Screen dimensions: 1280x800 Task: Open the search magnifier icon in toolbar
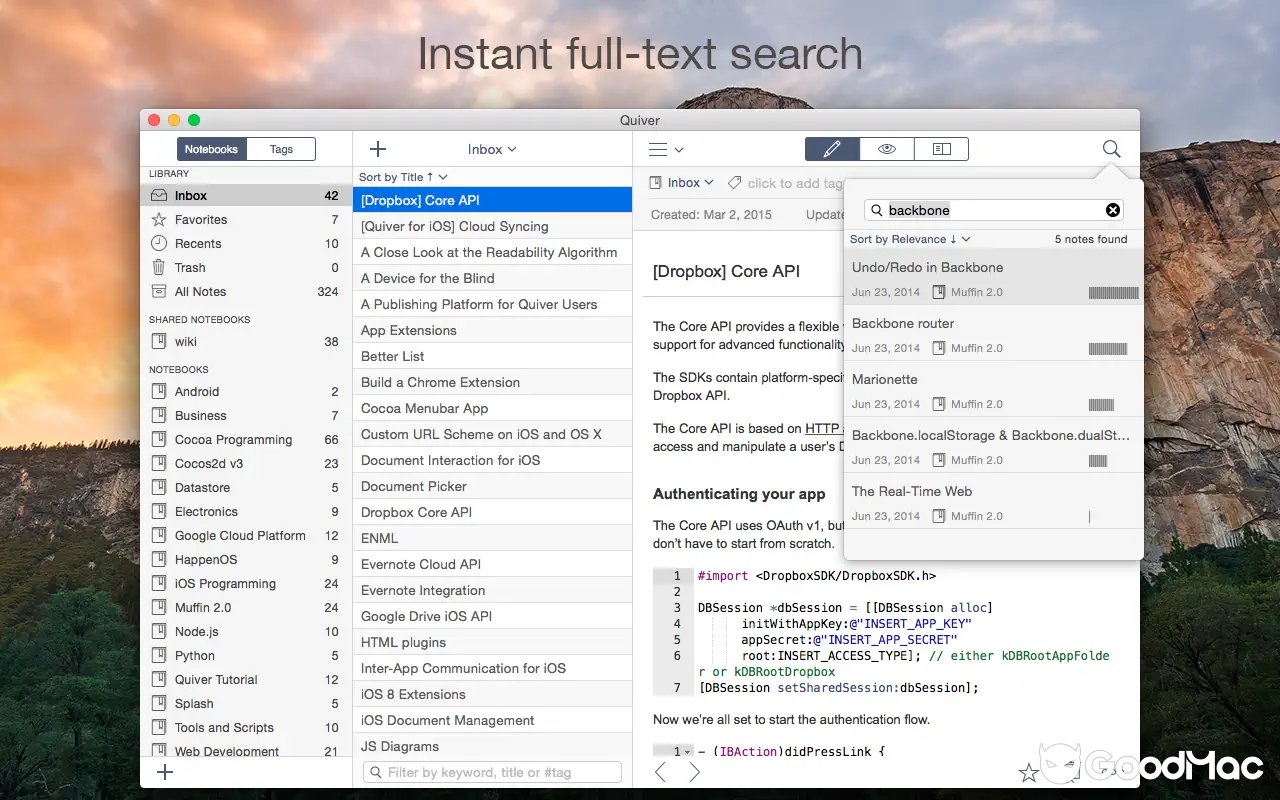[1111, 149]
